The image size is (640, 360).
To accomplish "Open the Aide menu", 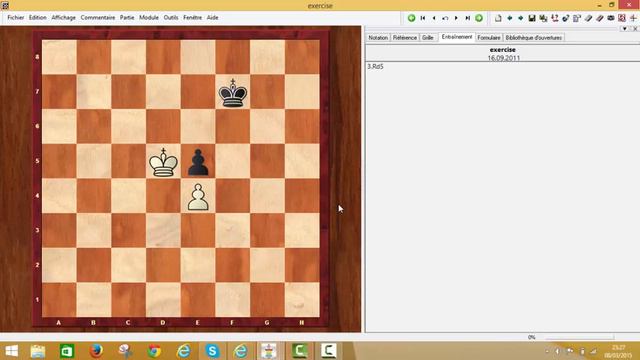I will 213,18.
